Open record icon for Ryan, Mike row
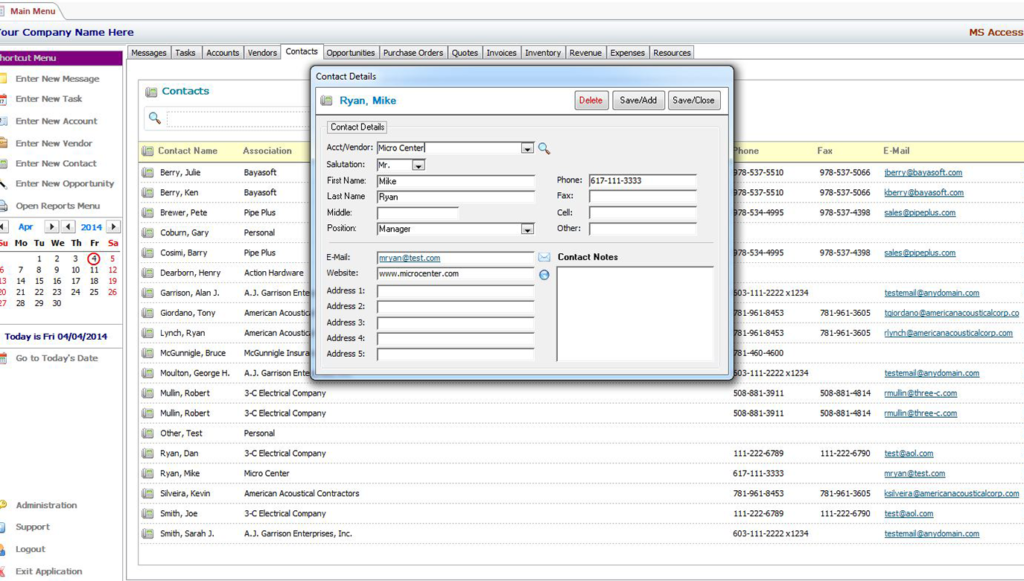Viewport: 1024px width, 581px height. (148, 474)
